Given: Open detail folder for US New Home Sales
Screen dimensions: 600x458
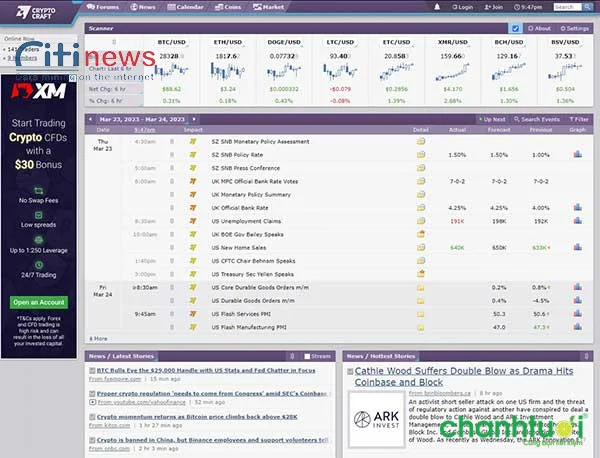Looking at the screenshot, I should [x=421, y=248].
